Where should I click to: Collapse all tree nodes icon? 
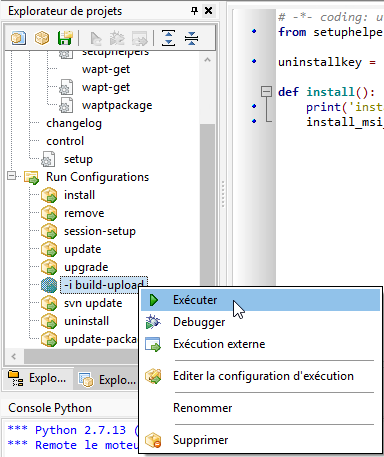point(191,38)
